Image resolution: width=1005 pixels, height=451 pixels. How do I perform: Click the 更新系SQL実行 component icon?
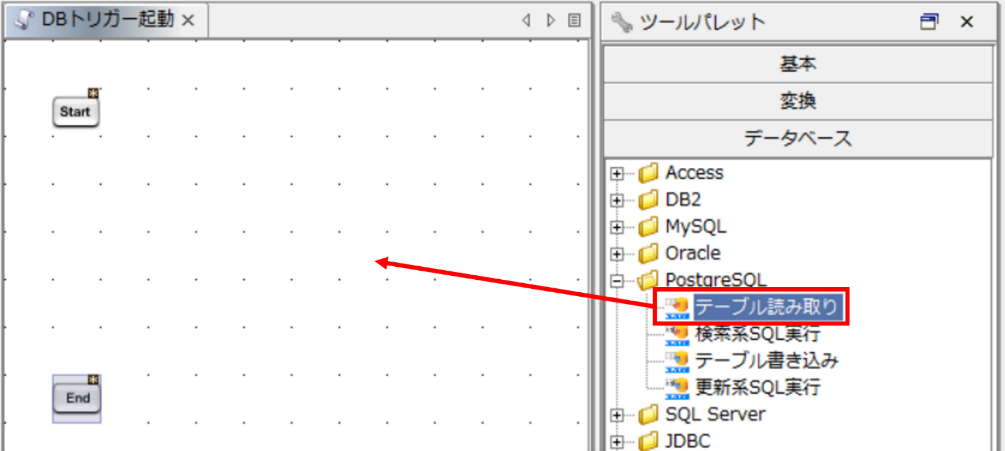[x=677, y=387]
